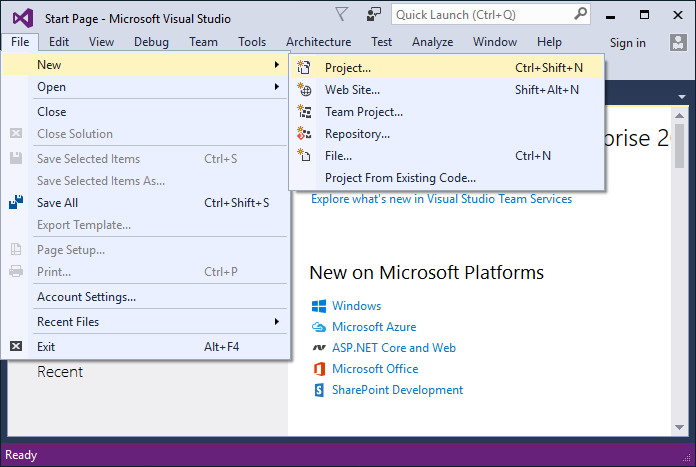
Task: Open the View menu
Action: pos(101,42)
